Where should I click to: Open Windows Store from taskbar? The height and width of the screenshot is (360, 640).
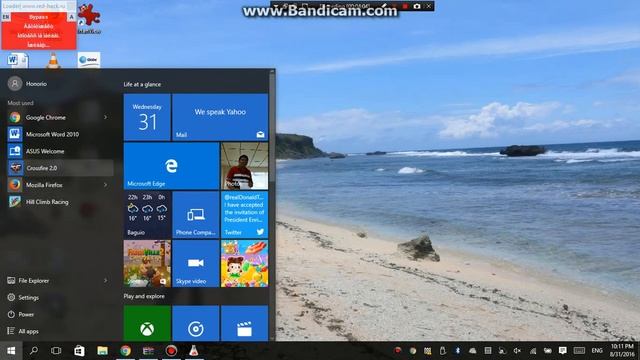(x=79, y=351)
